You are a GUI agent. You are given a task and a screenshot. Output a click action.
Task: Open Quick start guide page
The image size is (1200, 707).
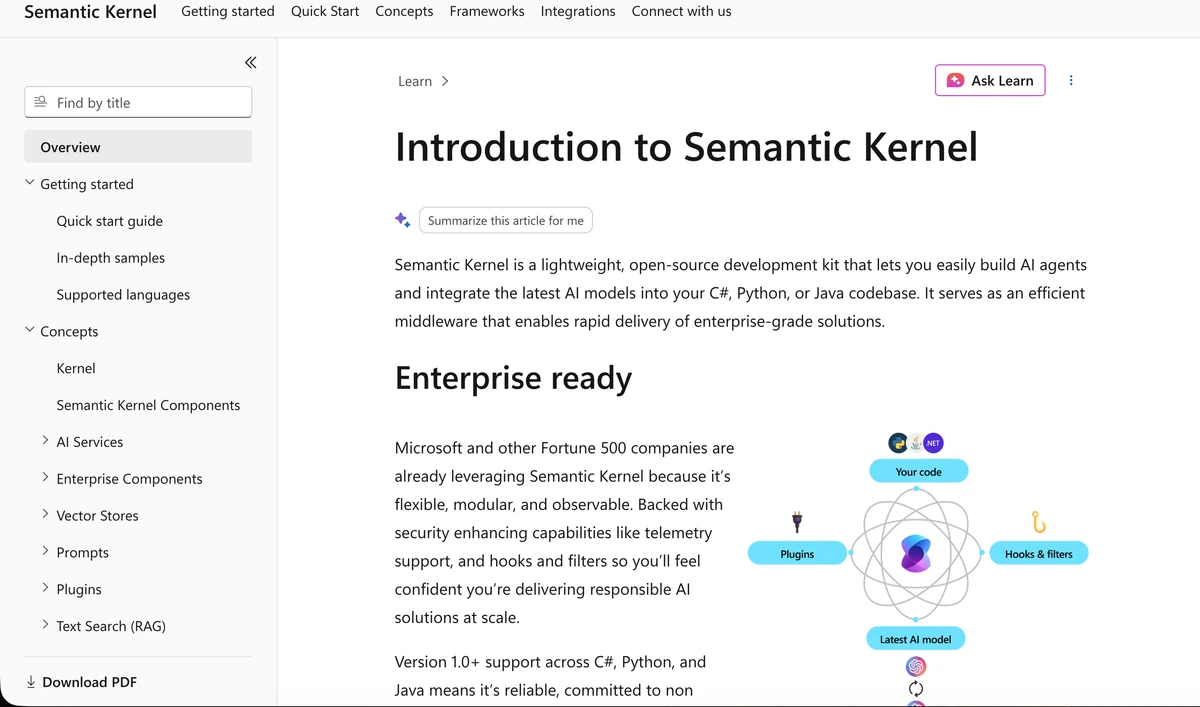(110, 221)
